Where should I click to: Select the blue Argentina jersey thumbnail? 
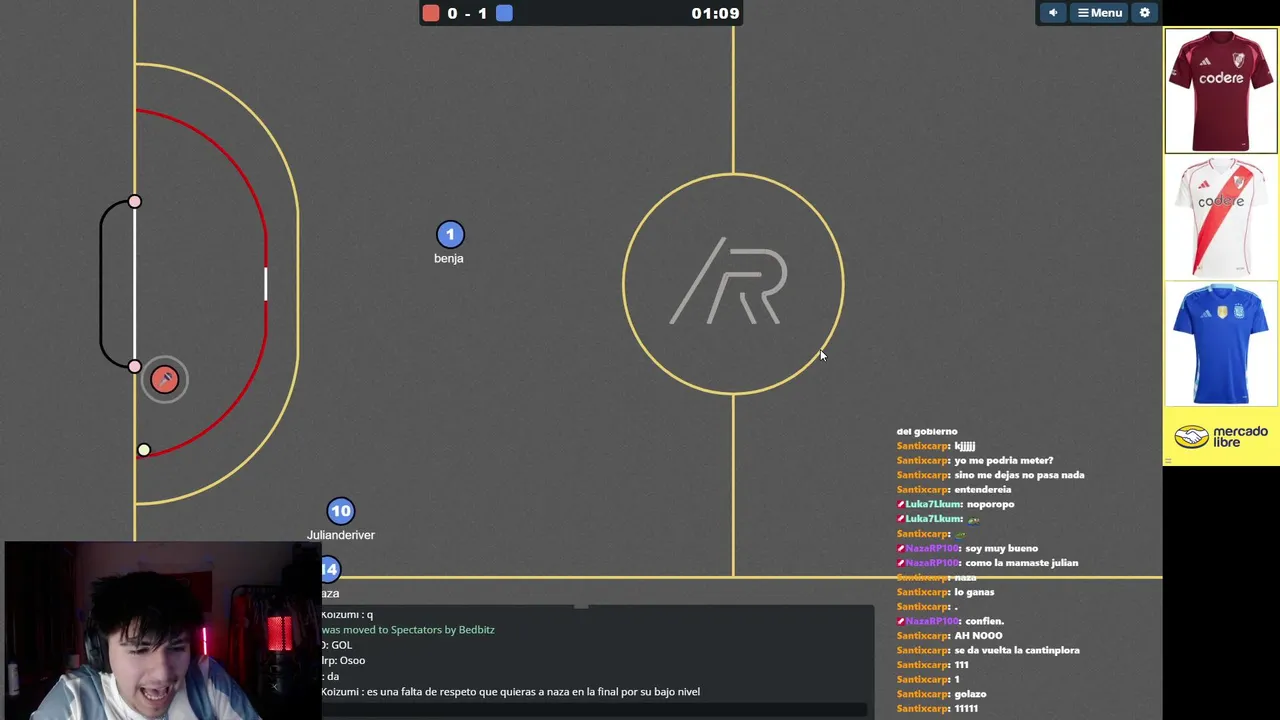click(x=1221, y=344)
